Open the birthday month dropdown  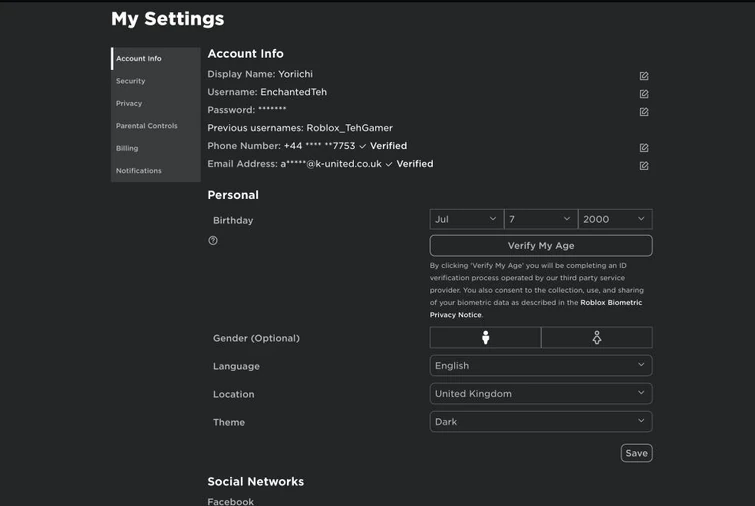point(466,219)
